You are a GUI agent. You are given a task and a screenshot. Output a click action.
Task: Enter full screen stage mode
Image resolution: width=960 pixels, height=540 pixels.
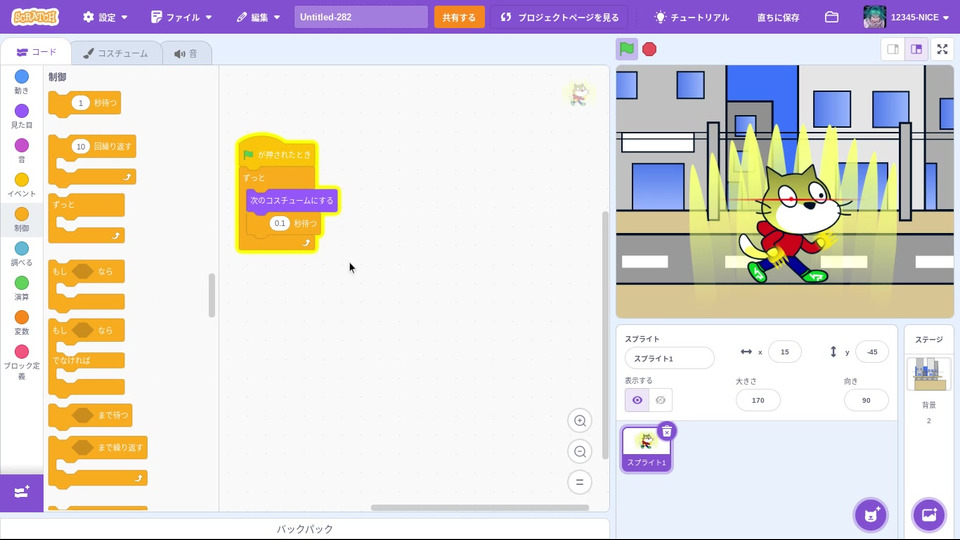coord(942,50)
